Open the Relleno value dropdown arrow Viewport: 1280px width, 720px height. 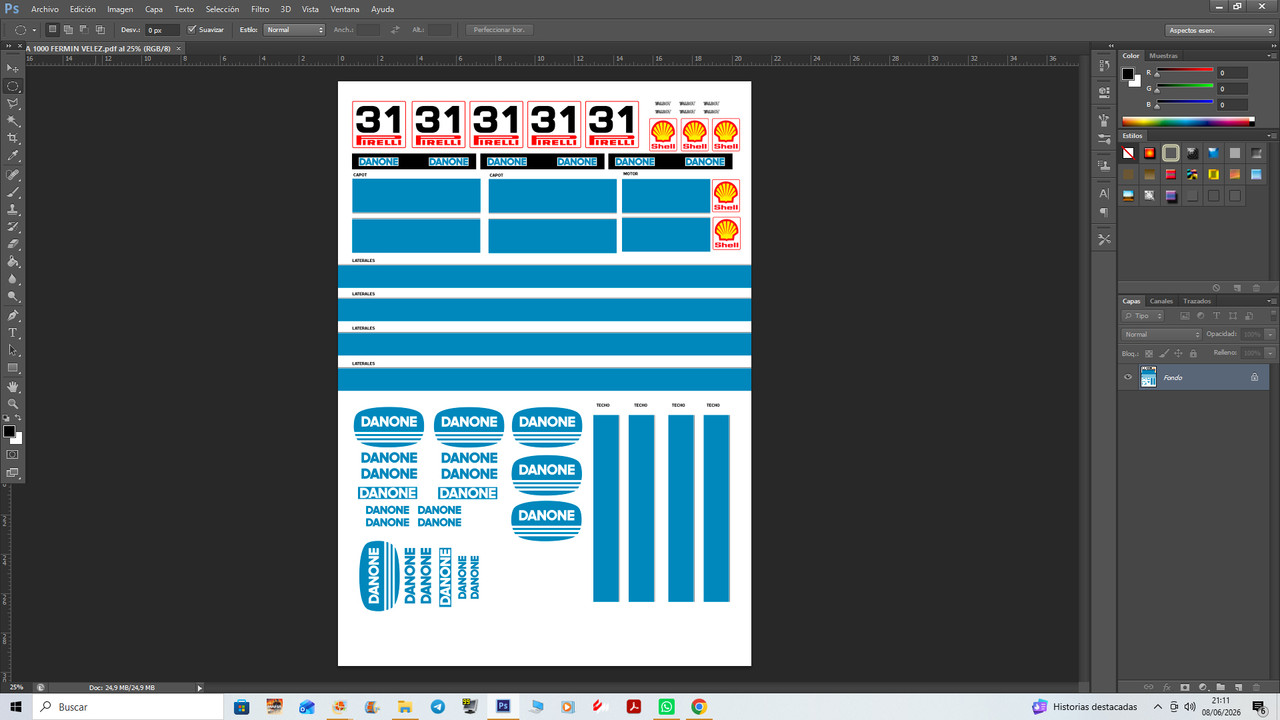click(x=1270, y=353)
